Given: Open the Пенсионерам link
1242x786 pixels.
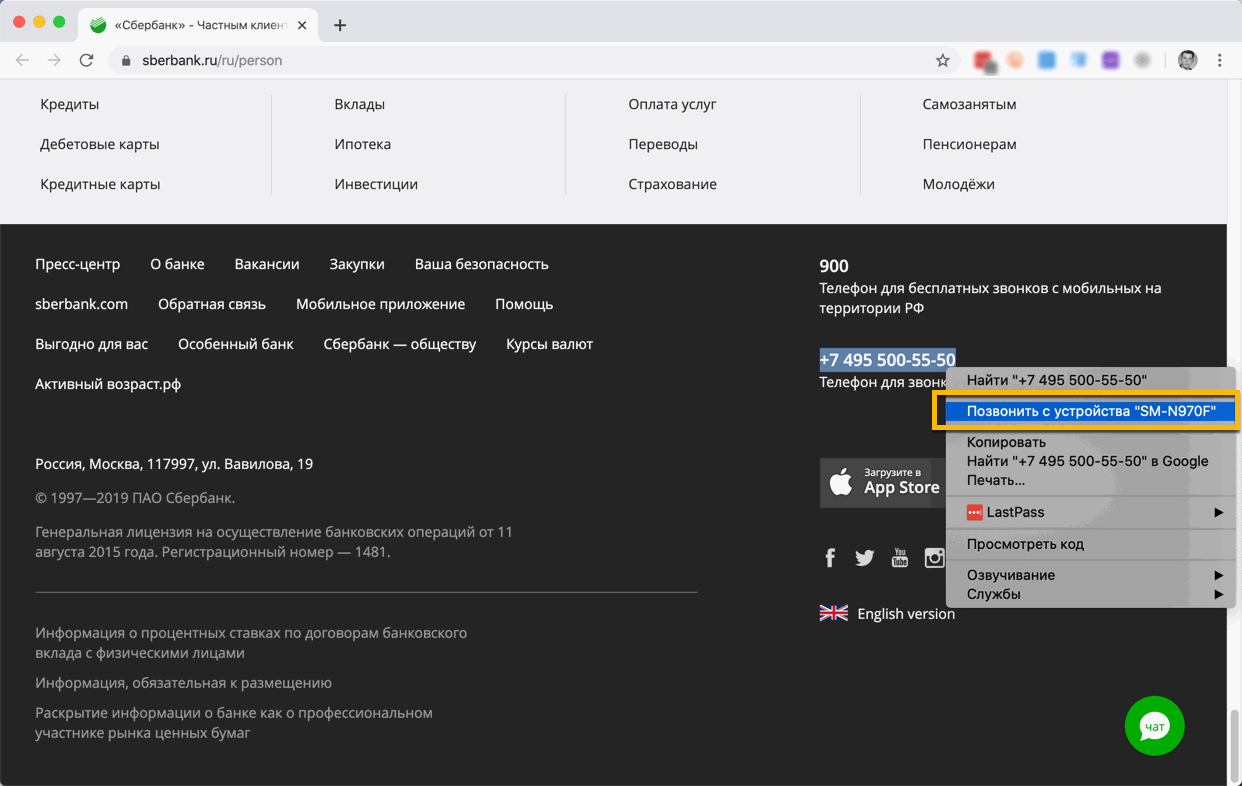Looking at the screenshot, I should [x=969, y=144].
